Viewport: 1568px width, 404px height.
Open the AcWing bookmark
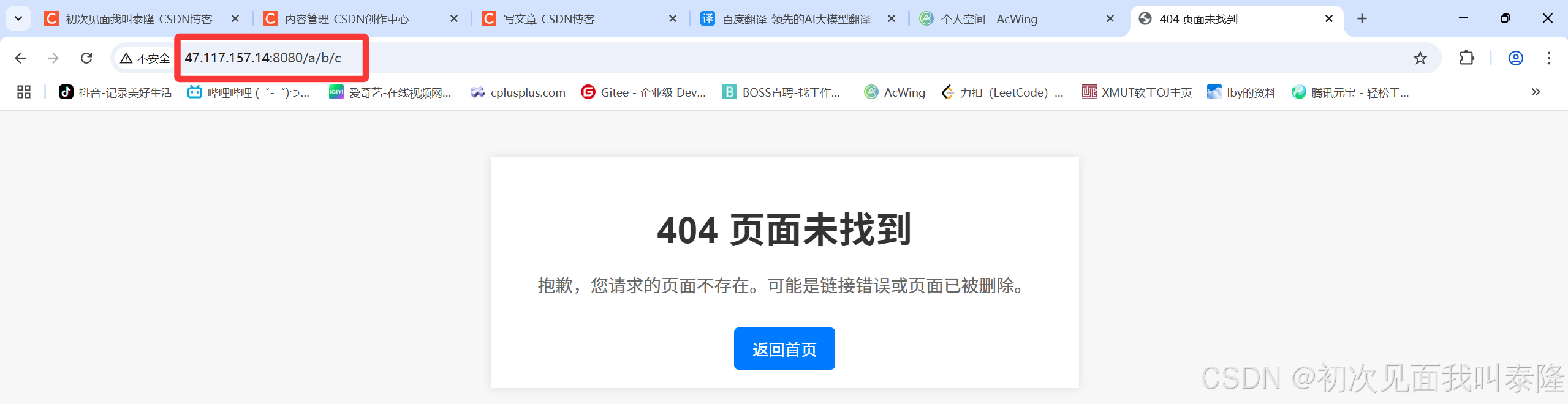(895, 92)
